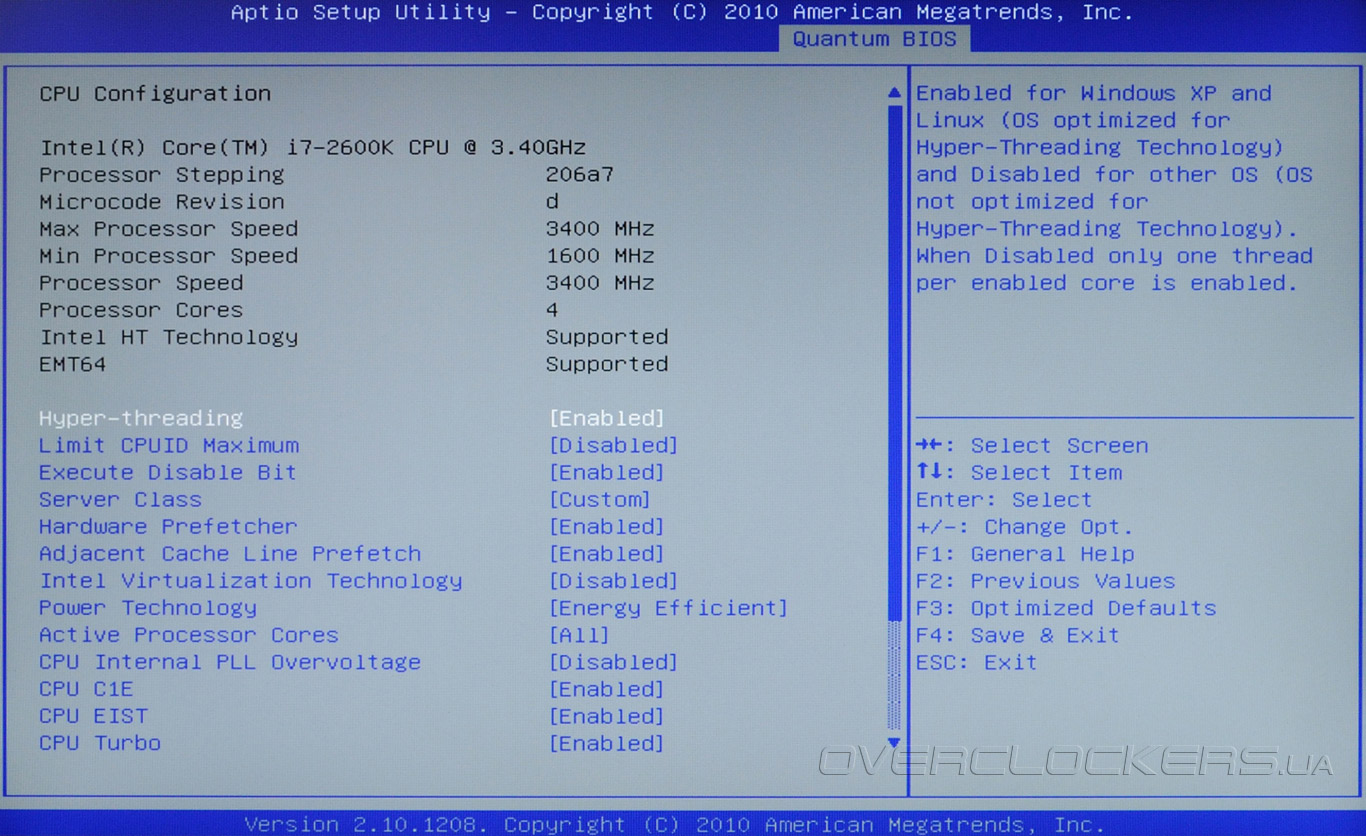Change the Hyper-threading [Enabled] value
This screenshot has height=836, width=1366.
pyautogui.click(x=607, y=418)
